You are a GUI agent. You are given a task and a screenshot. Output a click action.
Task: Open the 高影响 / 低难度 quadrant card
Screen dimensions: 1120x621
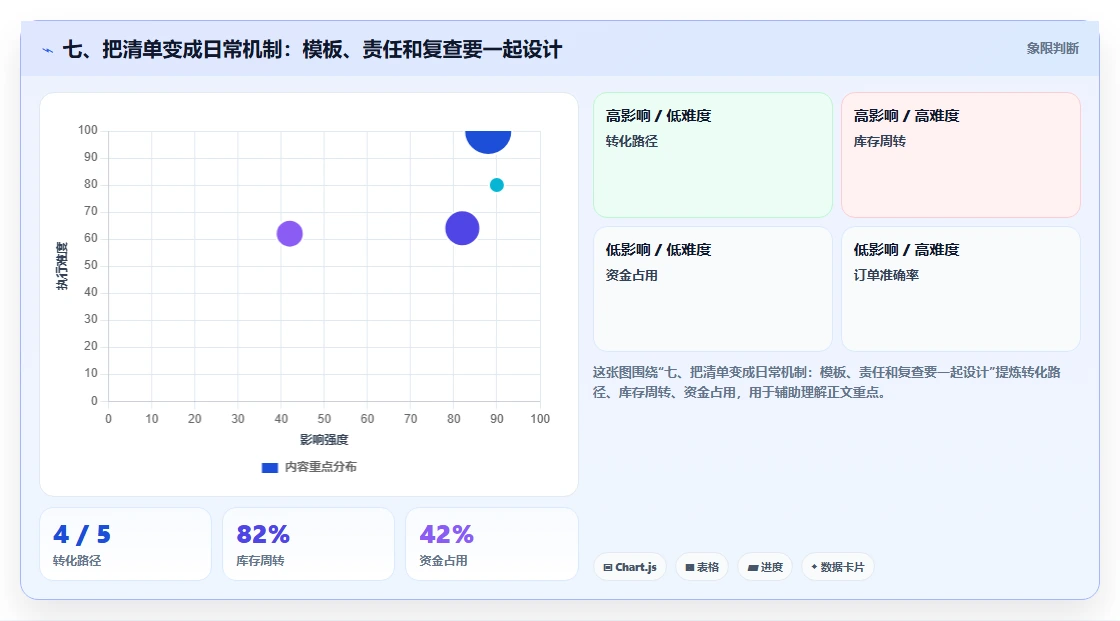pyautogui.click(x=713, y=155)
